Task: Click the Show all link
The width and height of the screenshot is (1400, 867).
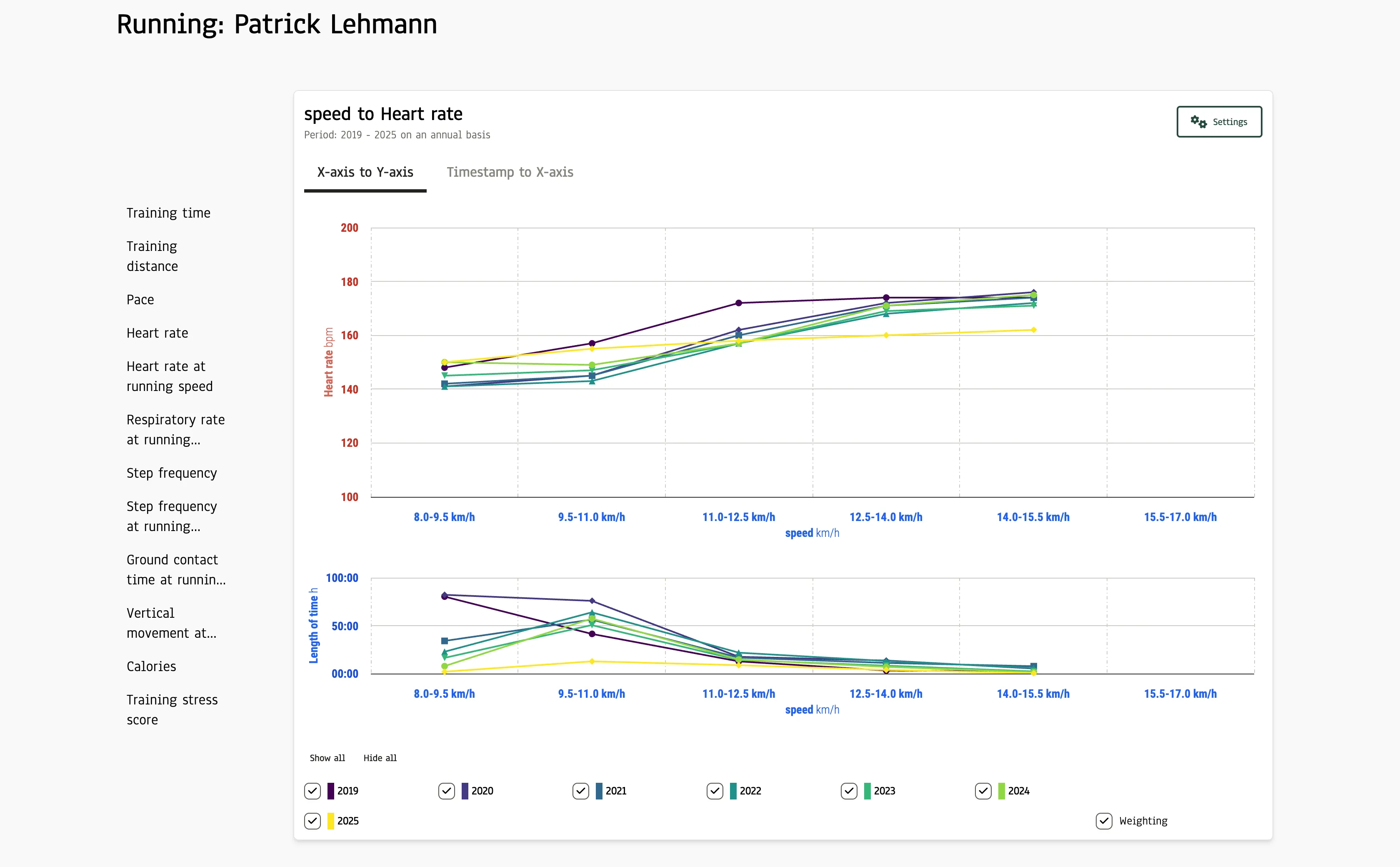Action: 327,758
